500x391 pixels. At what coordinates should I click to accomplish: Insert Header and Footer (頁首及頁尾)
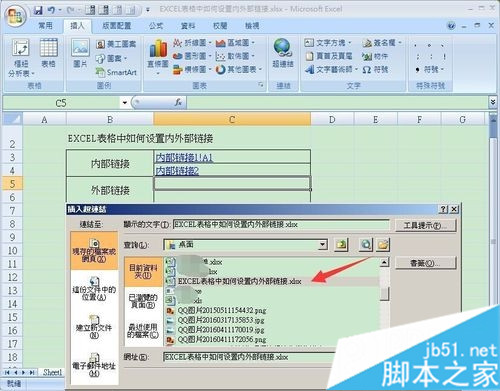coord(329,56)
